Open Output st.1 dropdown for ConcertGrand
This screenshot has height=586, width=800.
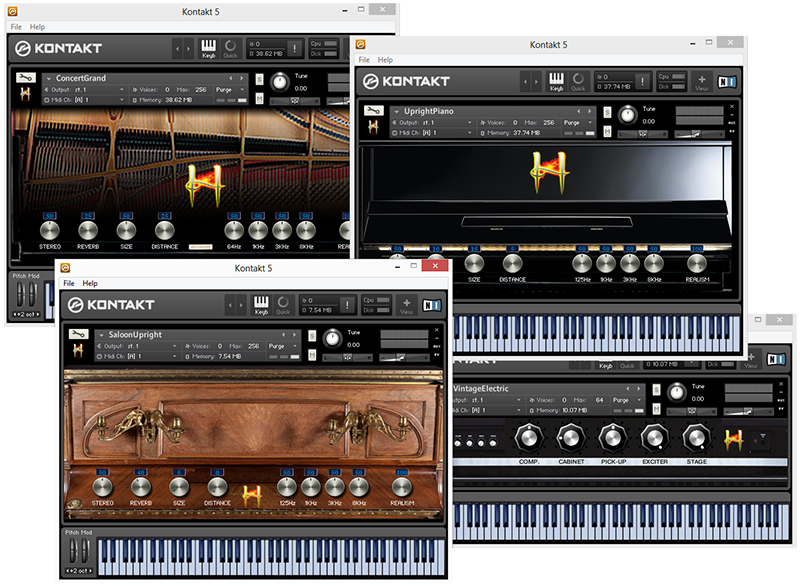pos(85,89)
